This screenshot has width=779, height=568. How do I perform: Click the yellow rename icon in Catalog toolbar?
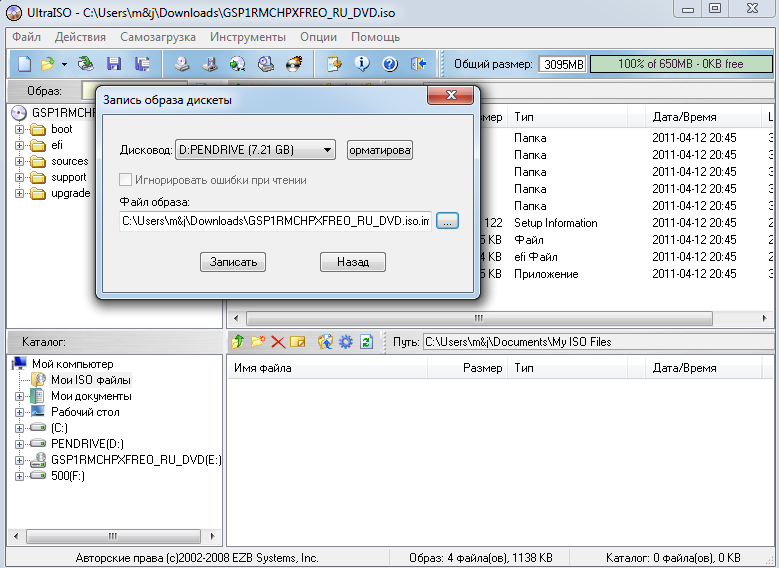point(298,342)
